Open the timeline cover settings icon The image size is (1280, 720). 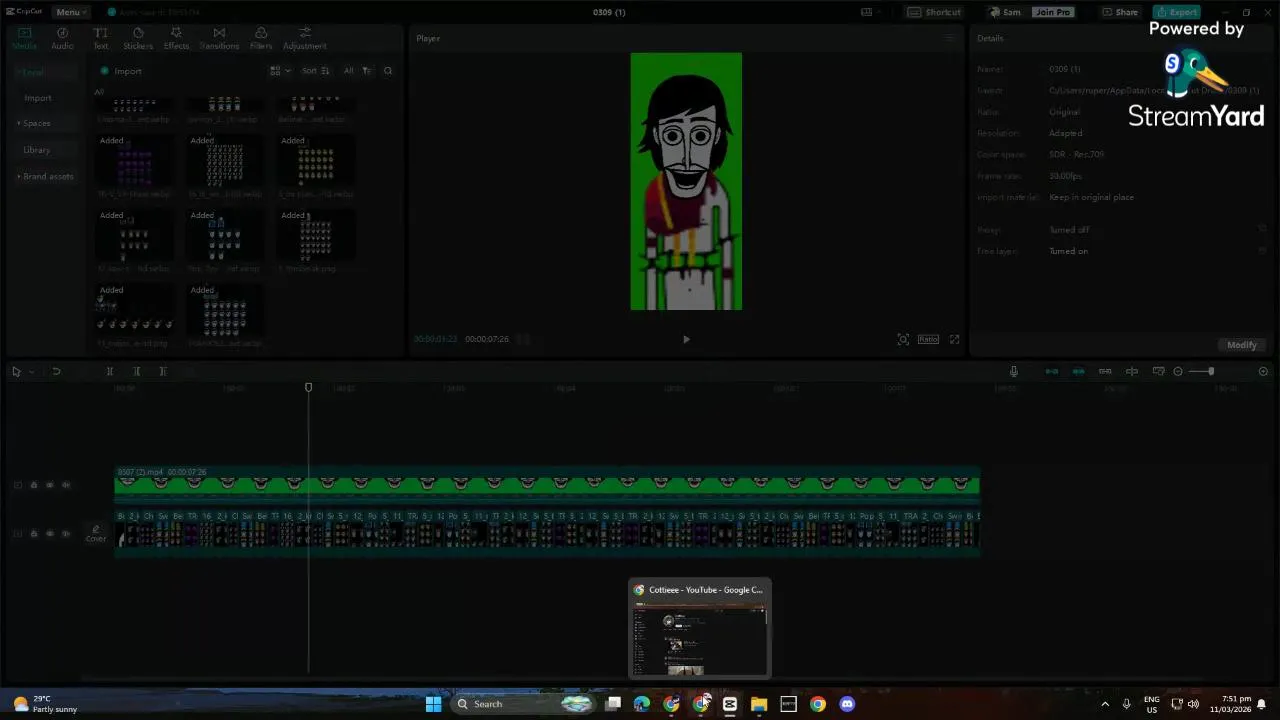coord(1158,371)
